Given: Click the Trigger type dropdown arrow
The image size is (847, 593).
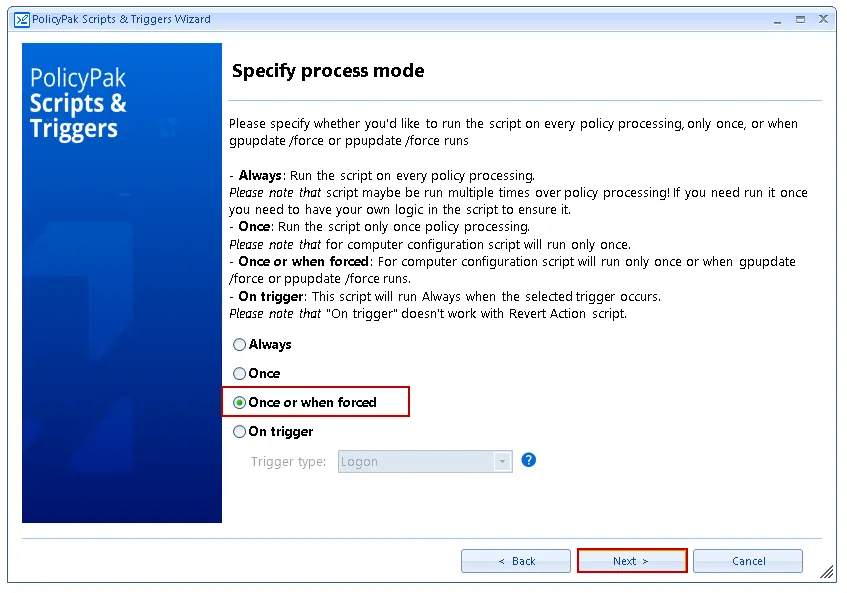Looking at the screenshot, I should click(x=502, y=462).
